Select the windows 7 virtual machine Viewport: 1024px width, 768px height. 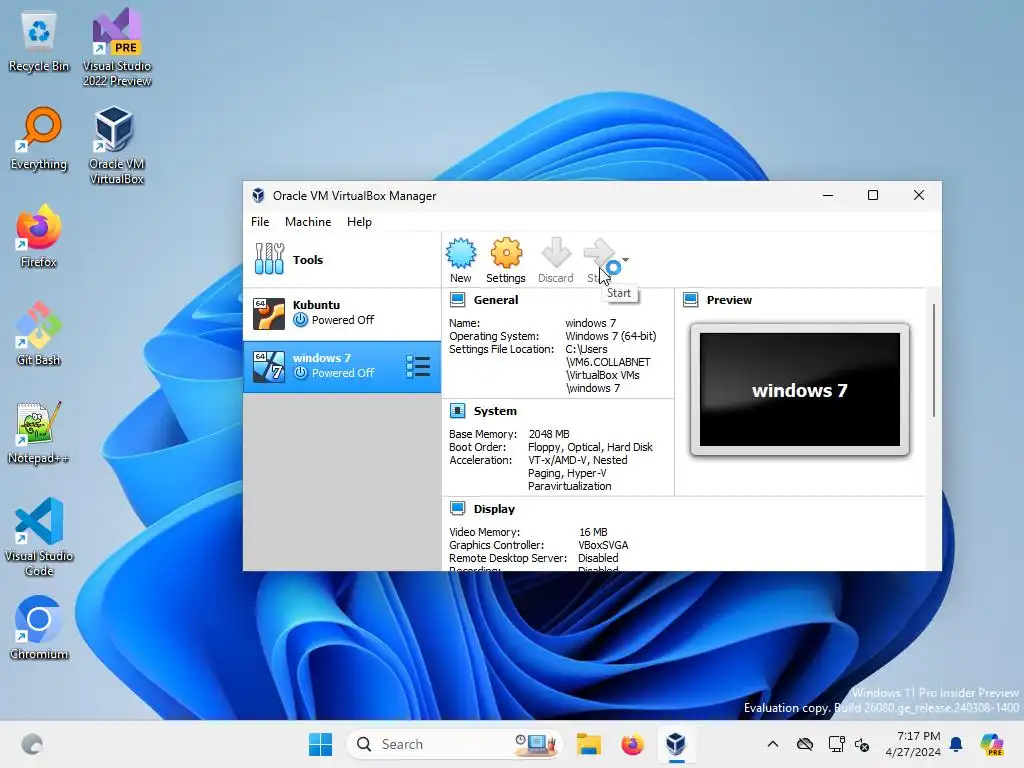pyautogui.click(x=342, y=366)
